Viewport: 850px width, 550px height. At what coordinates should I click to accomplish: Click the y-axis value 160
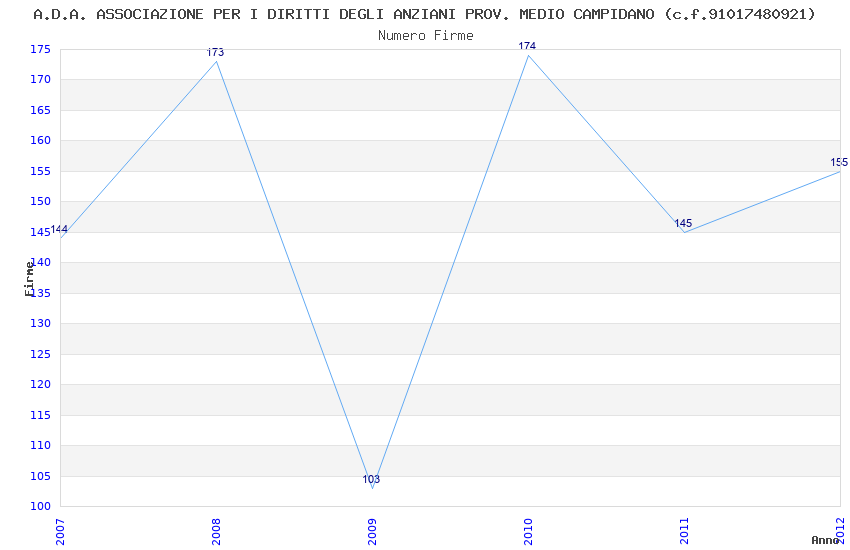[x=40, y=140]
